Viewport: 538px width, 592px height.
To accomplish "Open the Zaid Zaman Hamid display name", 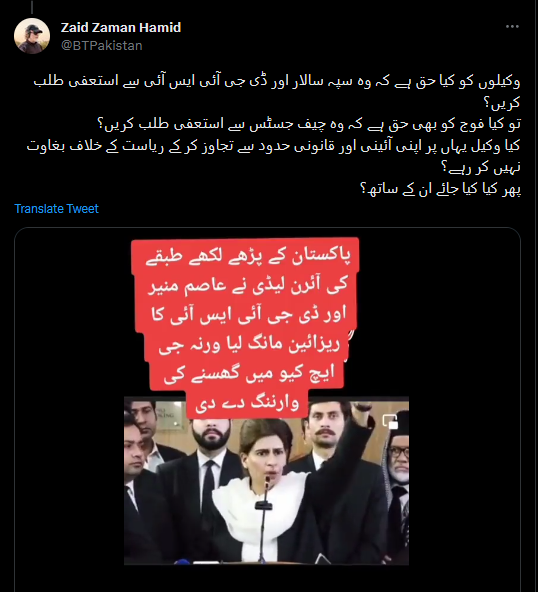I will point(121,28).
